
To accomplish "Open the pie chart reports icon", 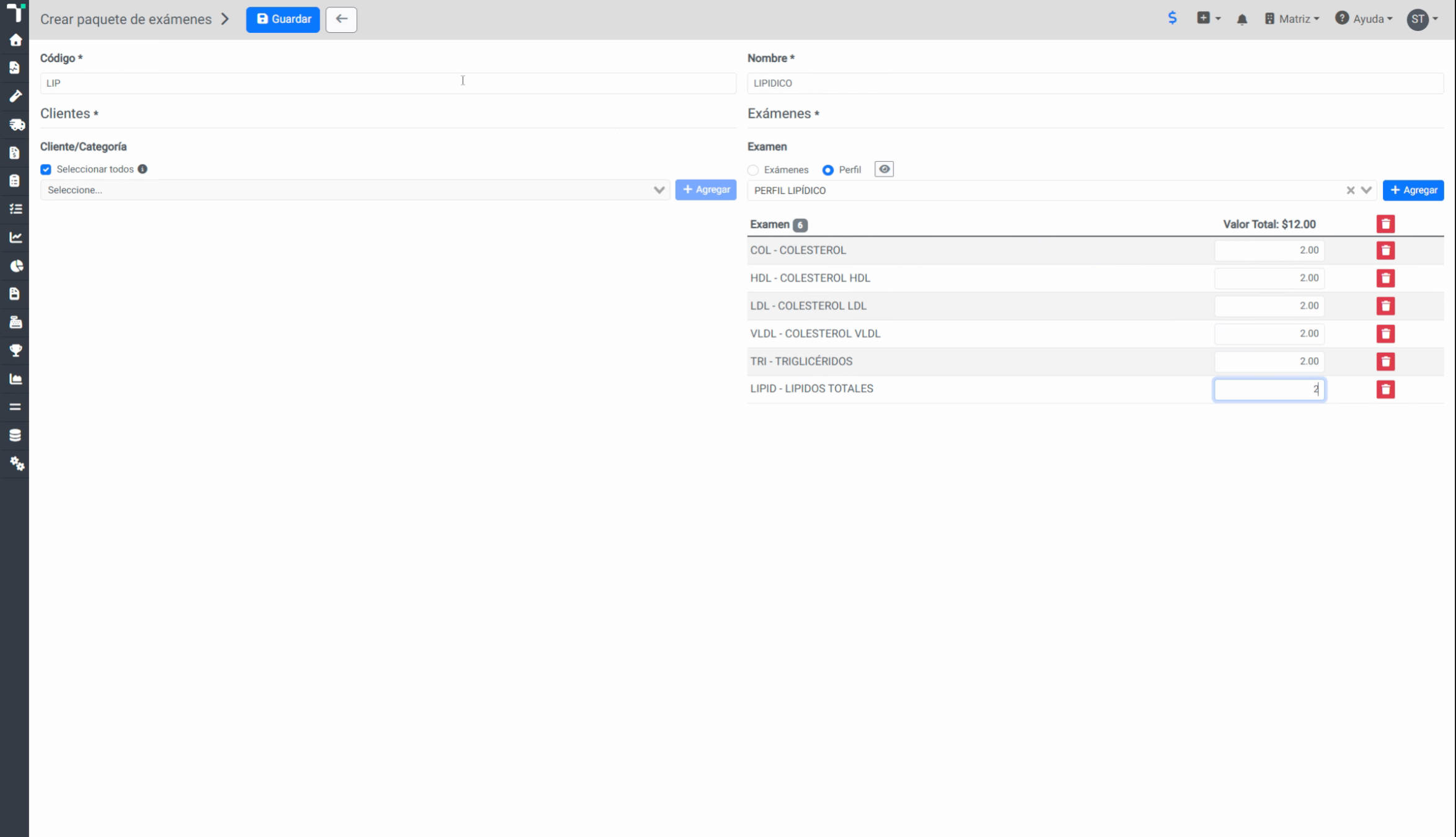I will [x=16, y=266].
